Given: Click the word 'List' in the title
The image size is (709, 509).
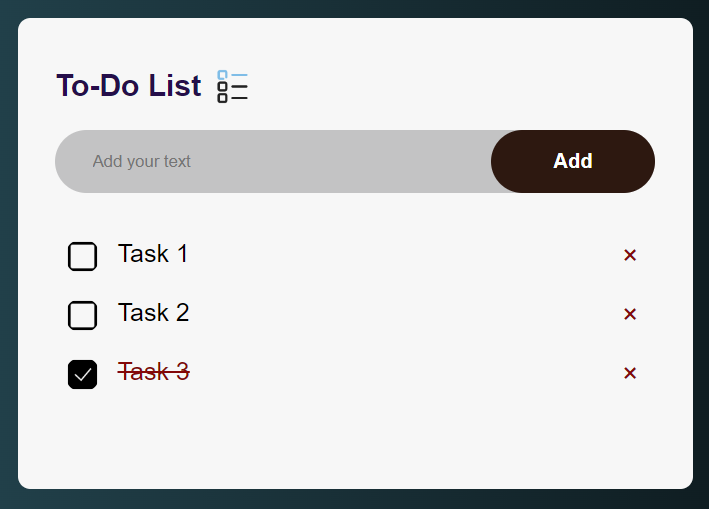Looking at the screenshot, I should pos(175,85).
